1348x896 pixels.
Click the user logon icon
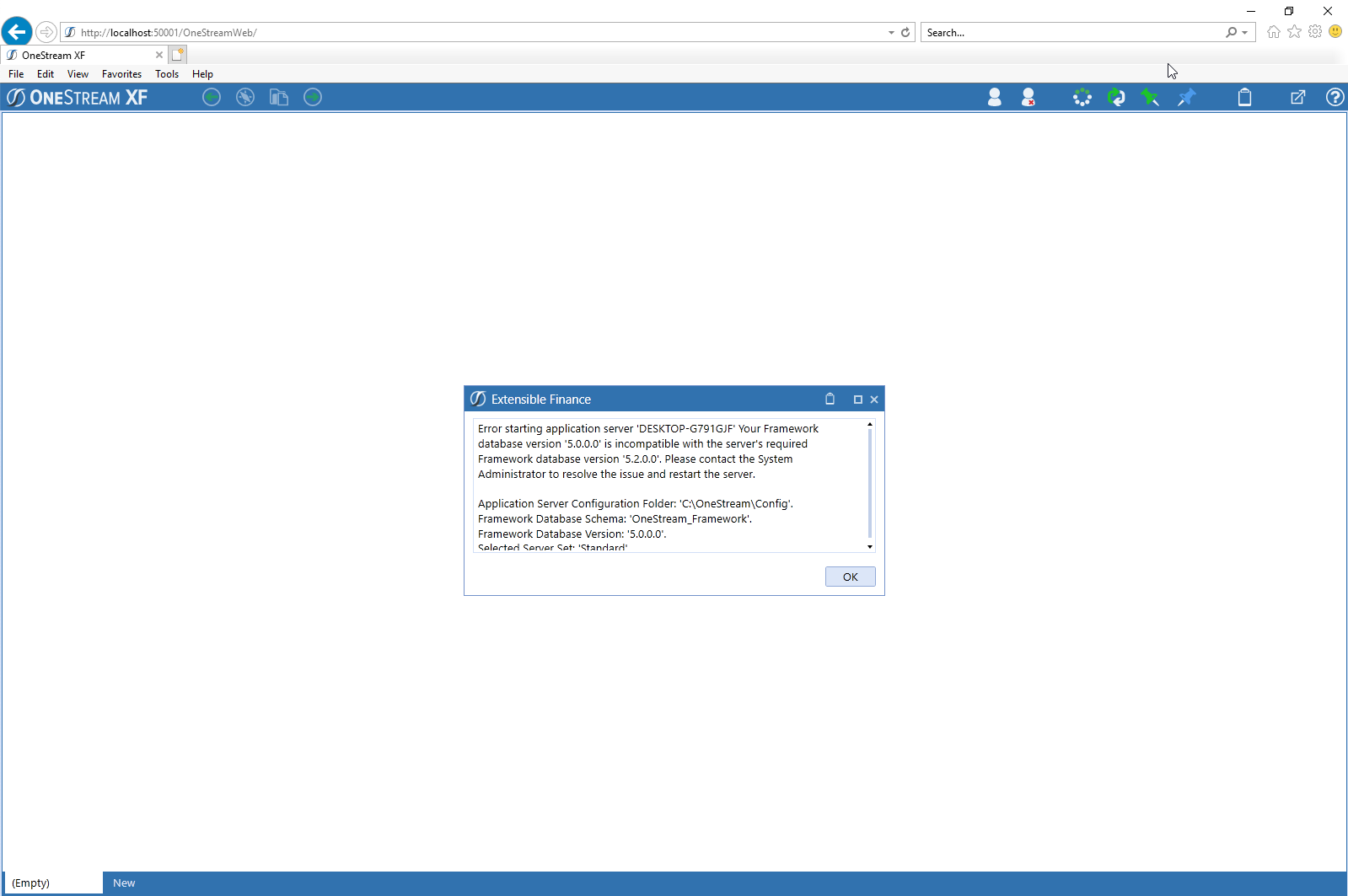(995, 97)
